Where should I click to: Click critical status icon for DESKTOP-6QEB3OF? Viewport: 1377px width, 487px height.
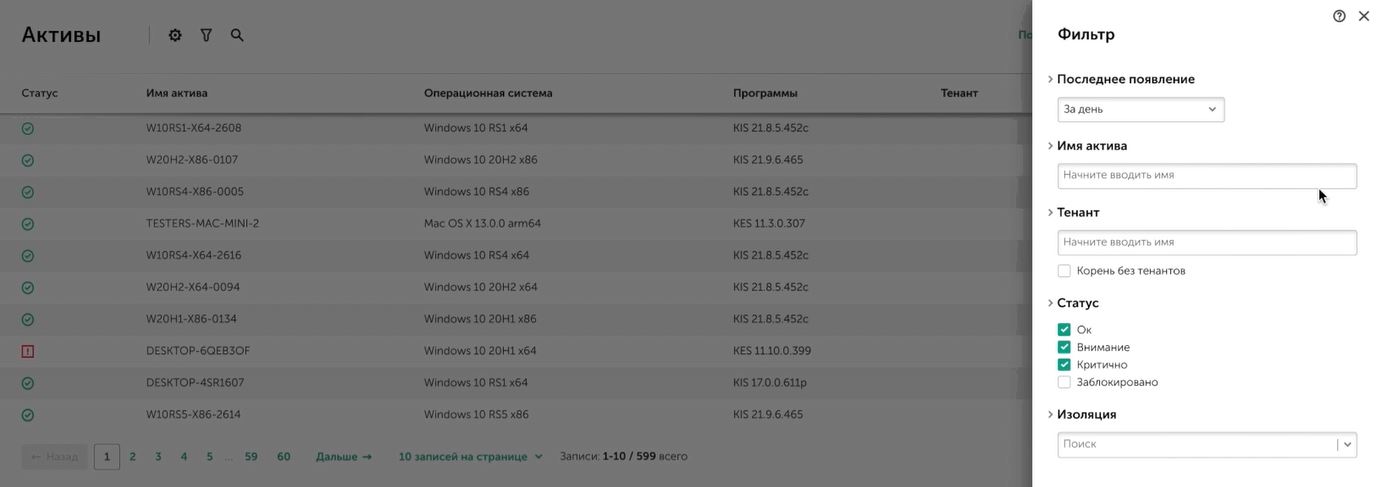coord(28,351)
